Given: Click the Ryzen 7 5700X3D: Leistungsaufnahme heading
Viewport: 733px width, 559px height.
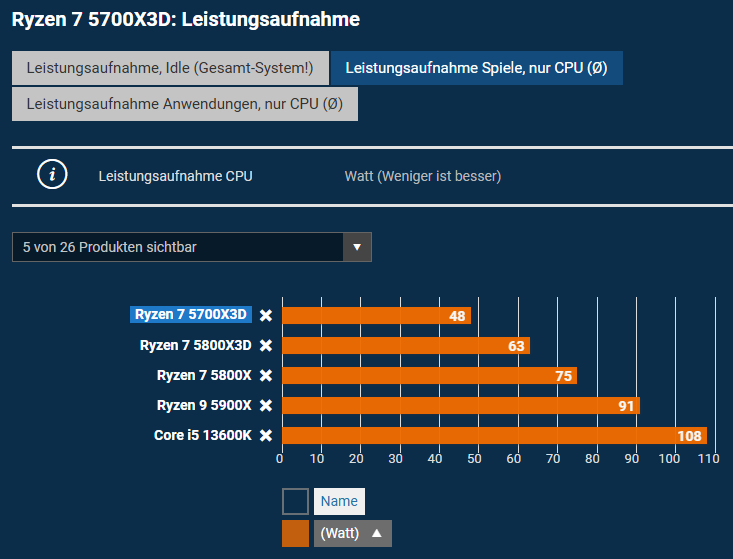Looking at the screenshot, I should [186, 20].
